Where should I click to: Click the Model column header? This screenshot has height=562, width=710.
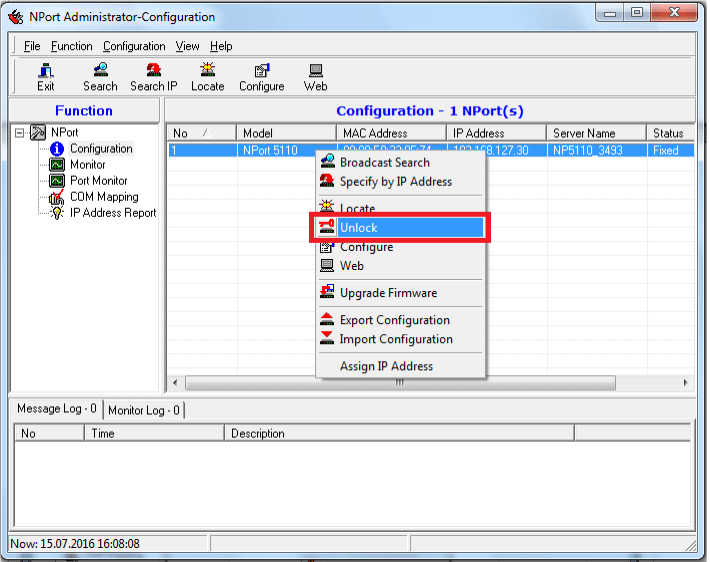[258, 133]
